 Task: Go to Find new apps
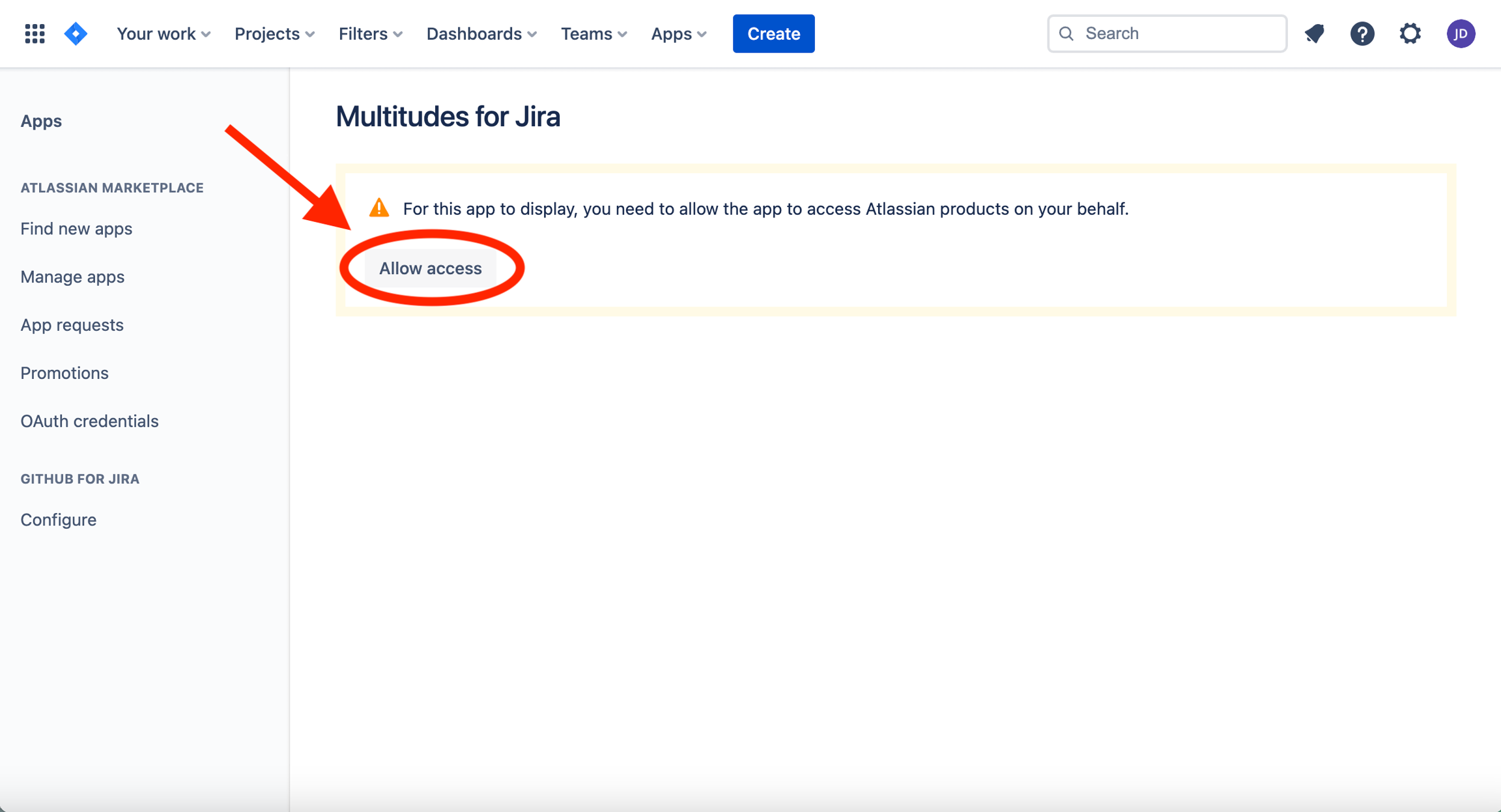click(x=76, y=229)
